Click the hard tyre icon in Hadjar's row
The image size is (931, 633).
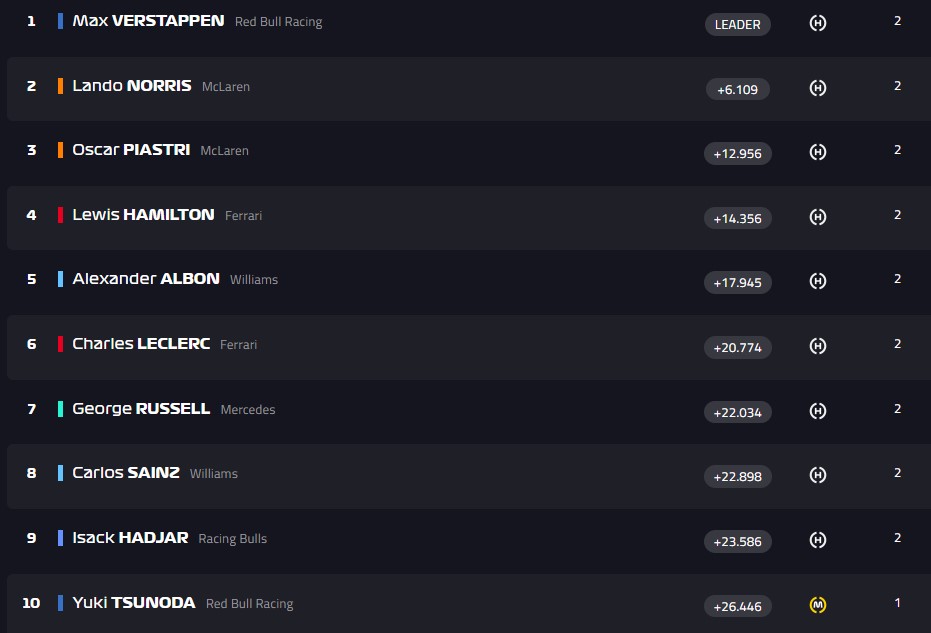(x=817, y=540)
